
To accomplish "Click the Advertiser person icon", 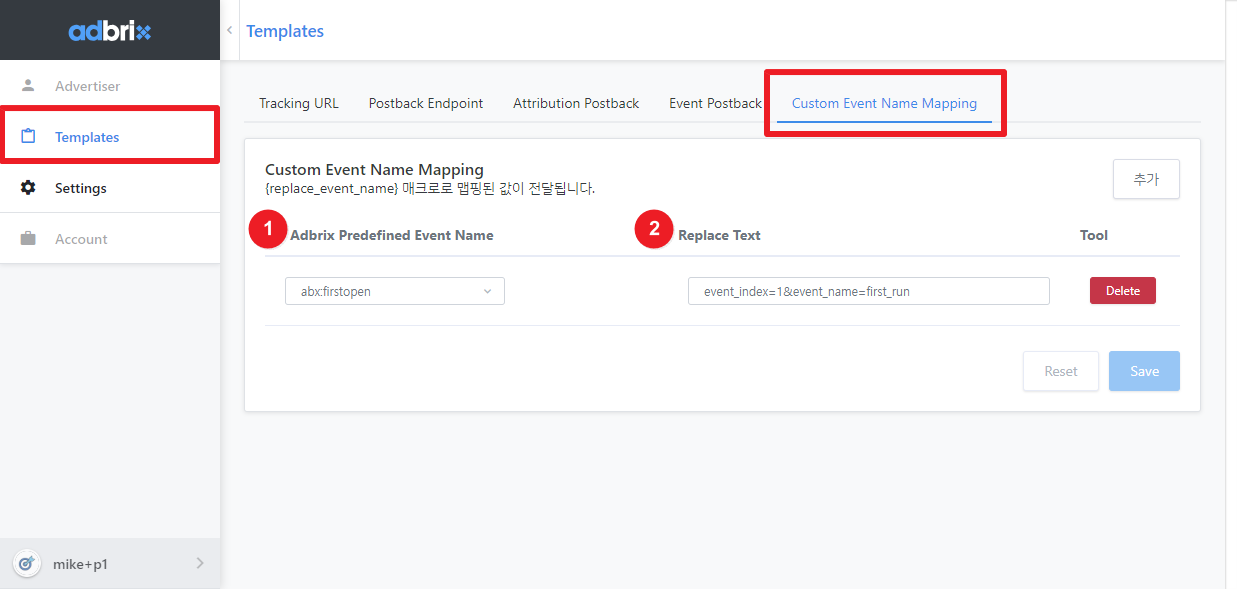I will [28, 86].
